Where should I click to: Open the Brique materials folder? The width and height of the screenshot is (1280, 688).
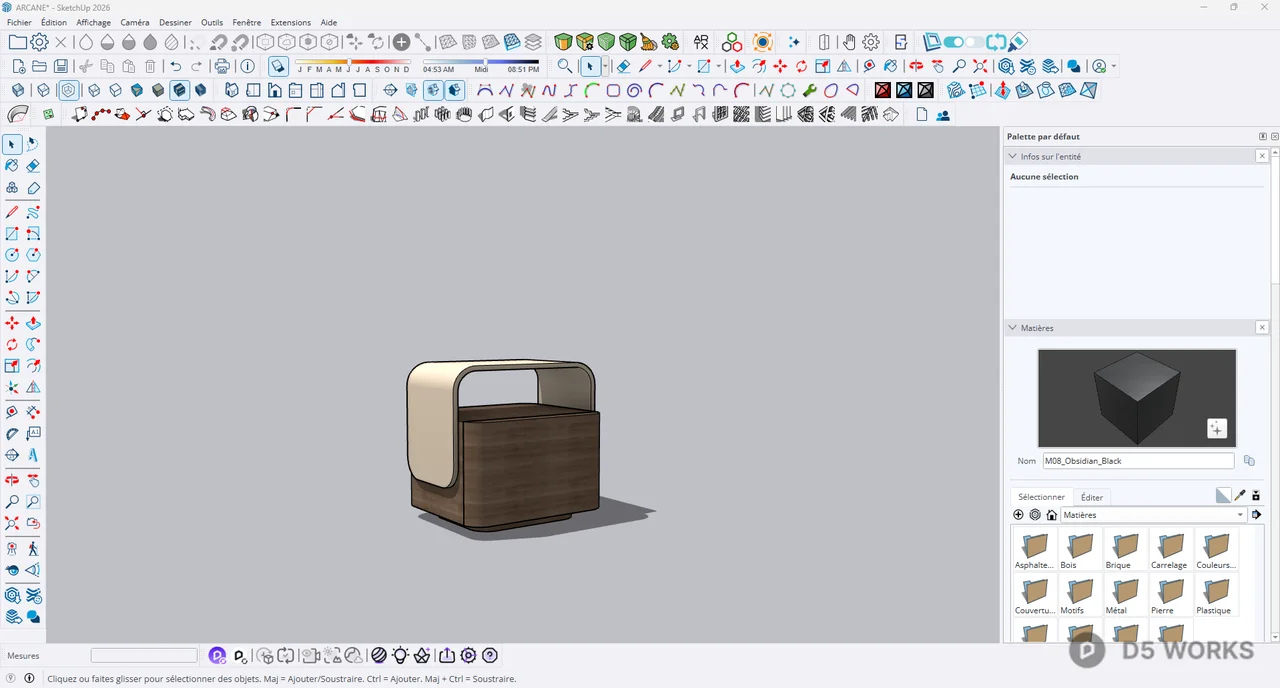pyautogui.click(x=1125, y=551)
